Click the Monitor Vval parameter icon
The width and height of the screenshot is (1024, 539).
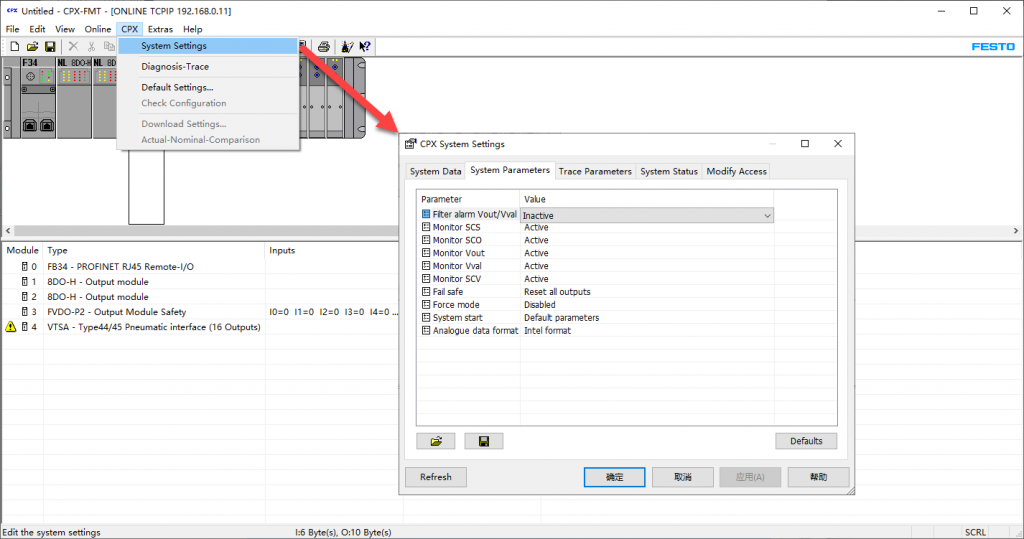point(426,266)
